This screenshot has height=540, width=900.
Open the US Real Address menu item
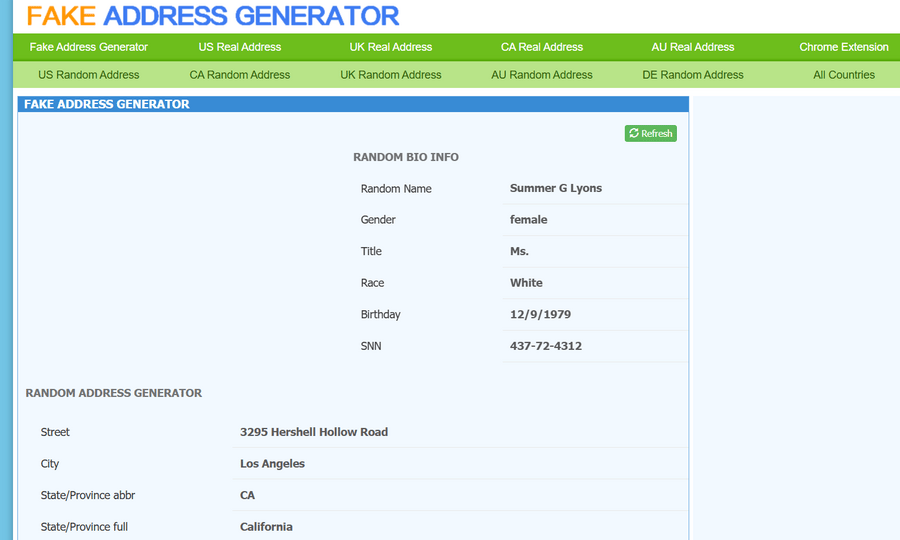[240, 47]
